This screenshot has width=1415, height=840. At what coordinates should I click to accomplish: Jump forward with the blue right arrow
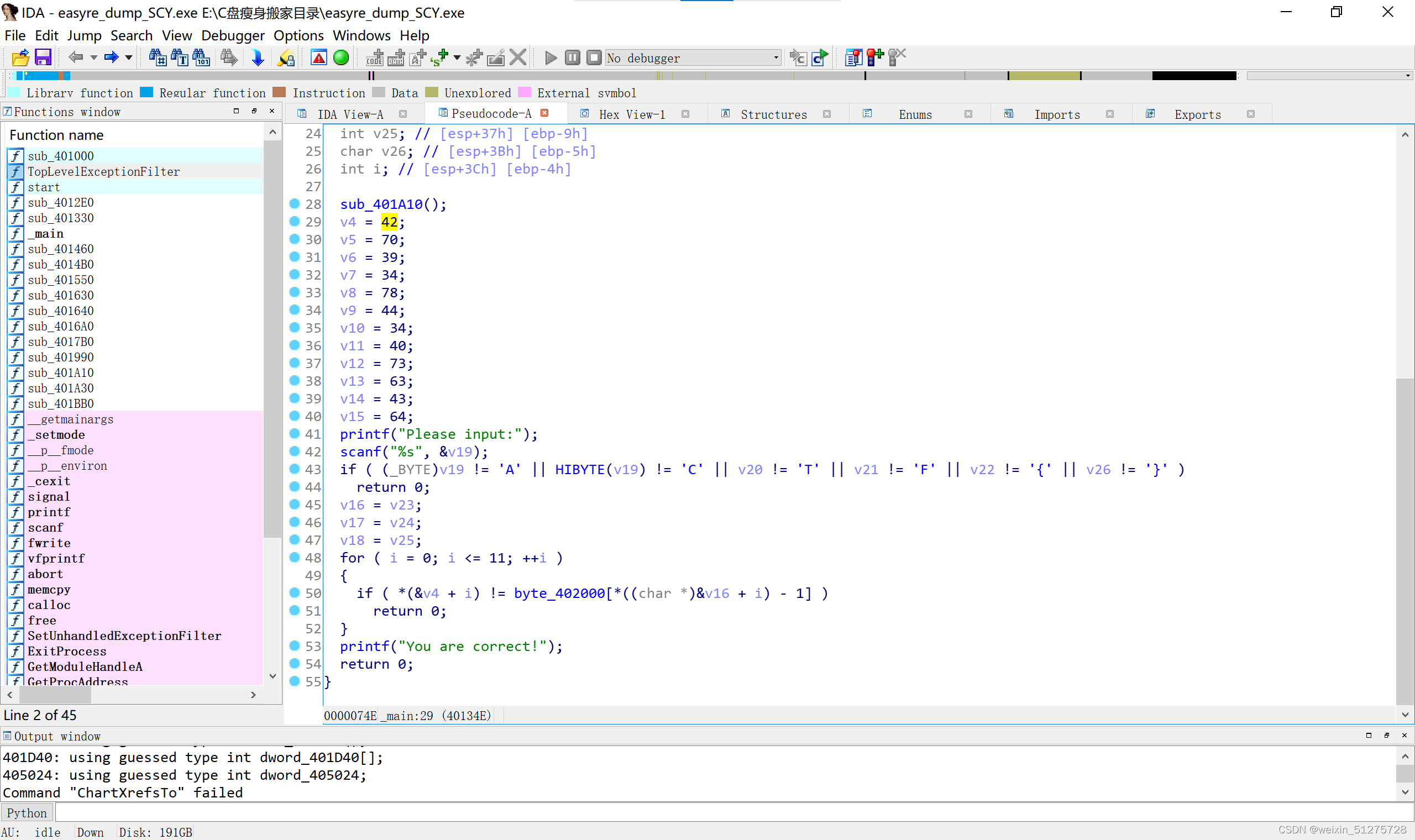tap(111, 57)
